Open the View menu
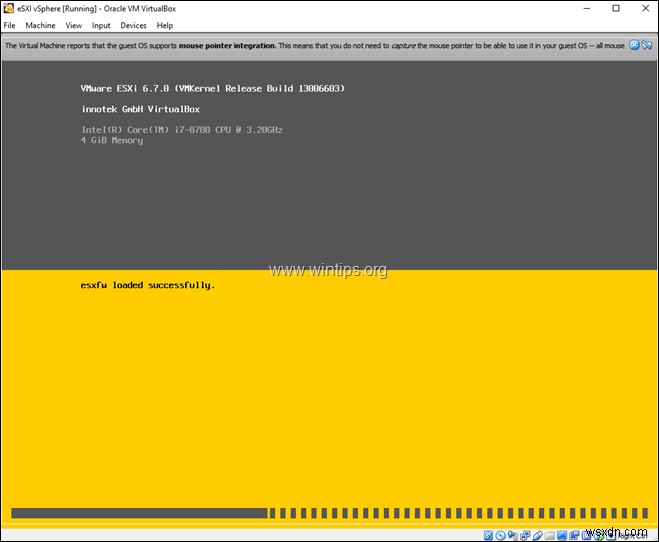The height and width of the screenshot is (542, 659). coord(74,26)
